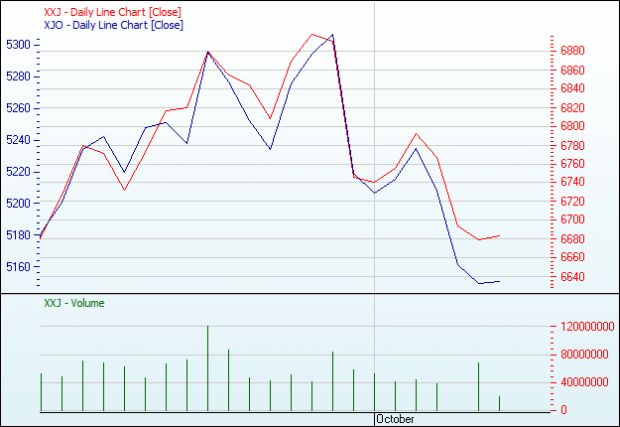Click the tallest green volume bar
Image resolution: width=620 pixels, height=427 pixels.
pyautogui.click(x=208, y=368)
